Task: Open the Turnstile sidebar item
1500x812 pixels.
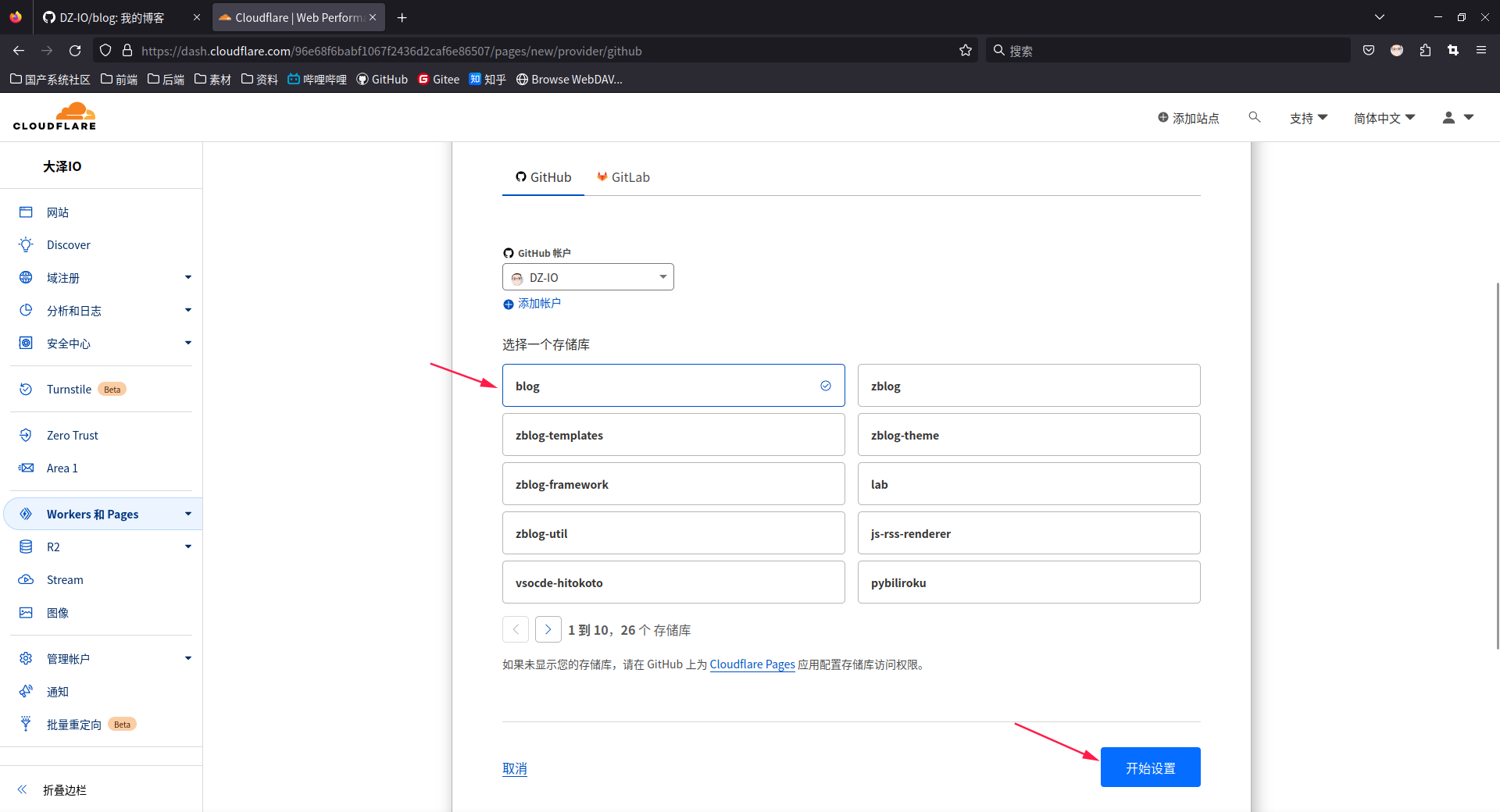Action: 69,390
